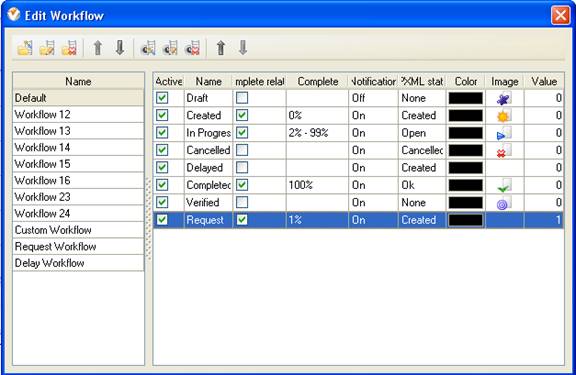Select Workflow 15 in the list
The width and height of the screenshot is (576, 375).
pyautogui.click(x=78, y=164)
